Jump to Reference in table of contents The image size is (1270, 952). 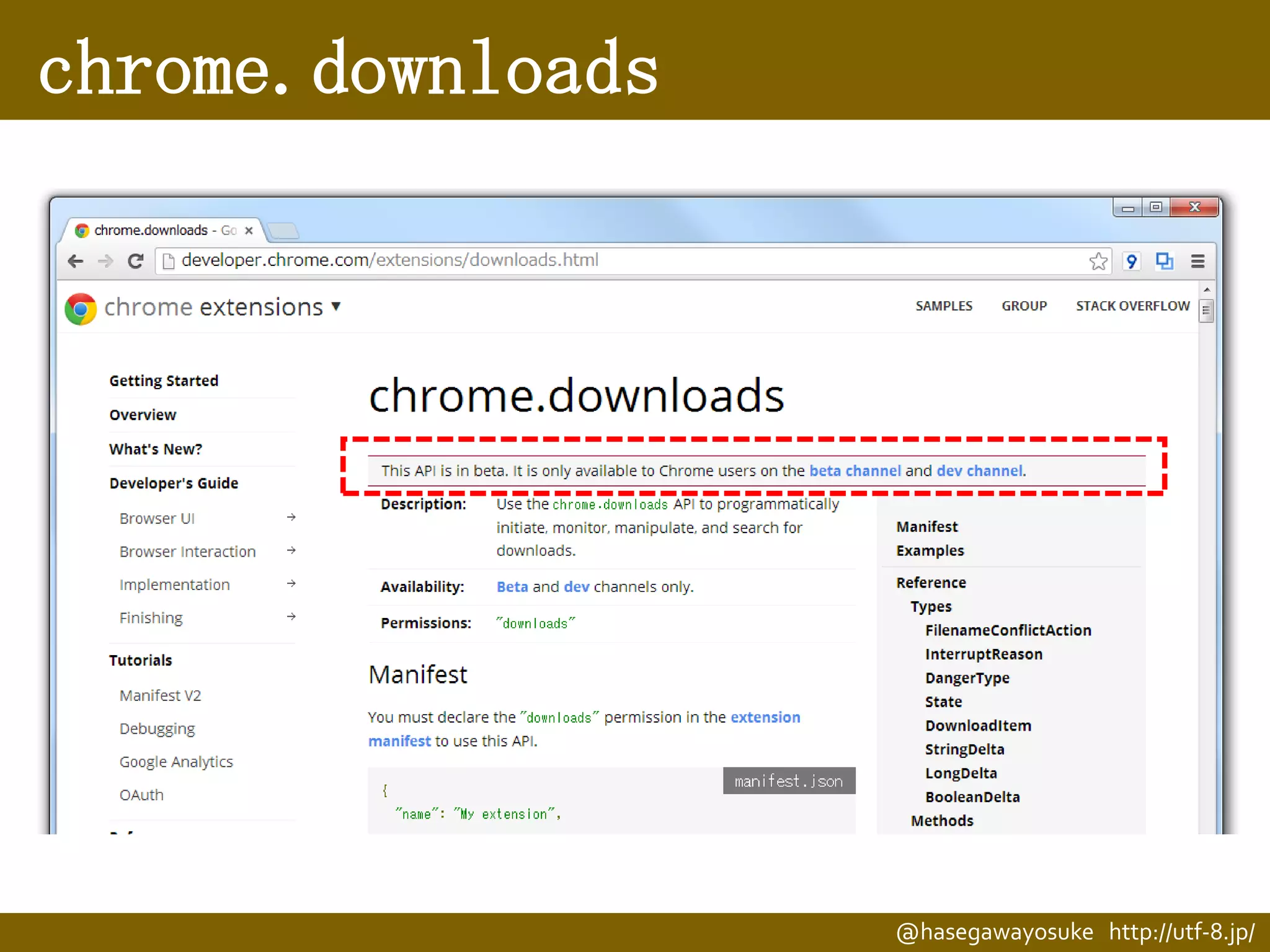pos(931,583)
